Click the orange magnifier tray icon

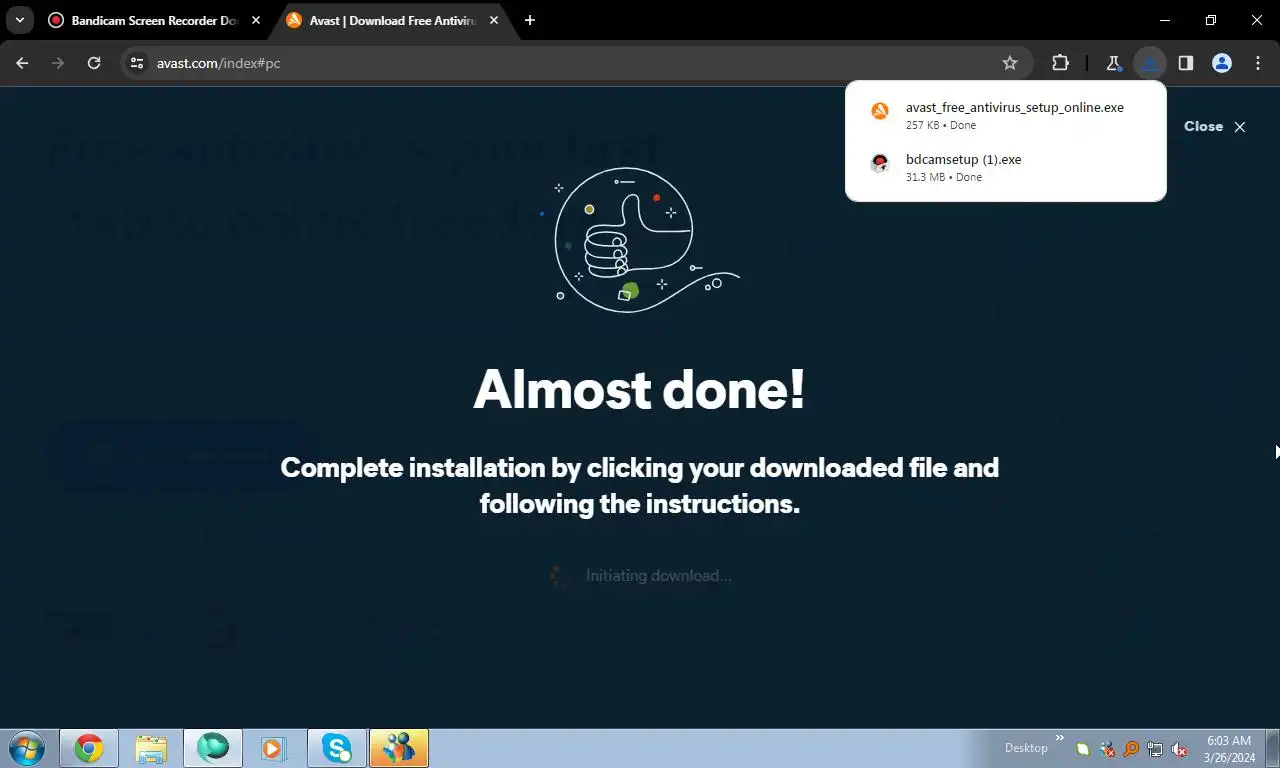point(1131,748)
